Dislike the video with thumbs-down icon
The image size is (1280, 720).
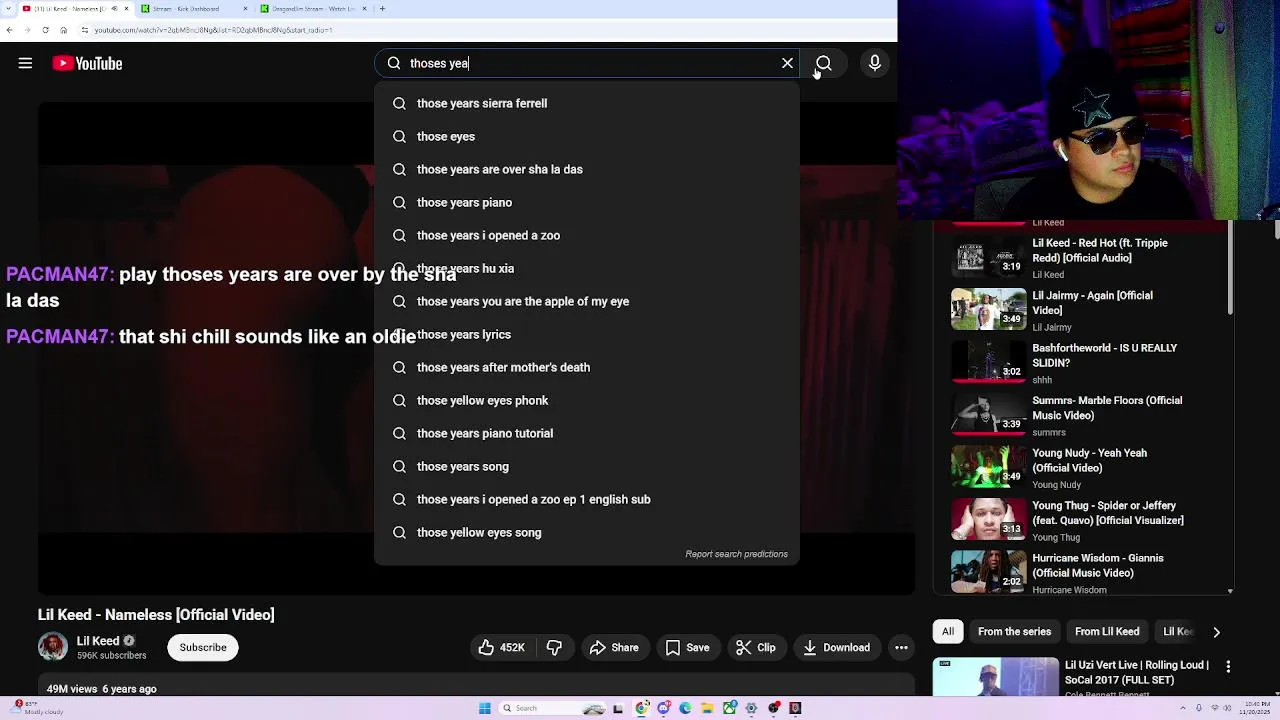tap(554, 647)
